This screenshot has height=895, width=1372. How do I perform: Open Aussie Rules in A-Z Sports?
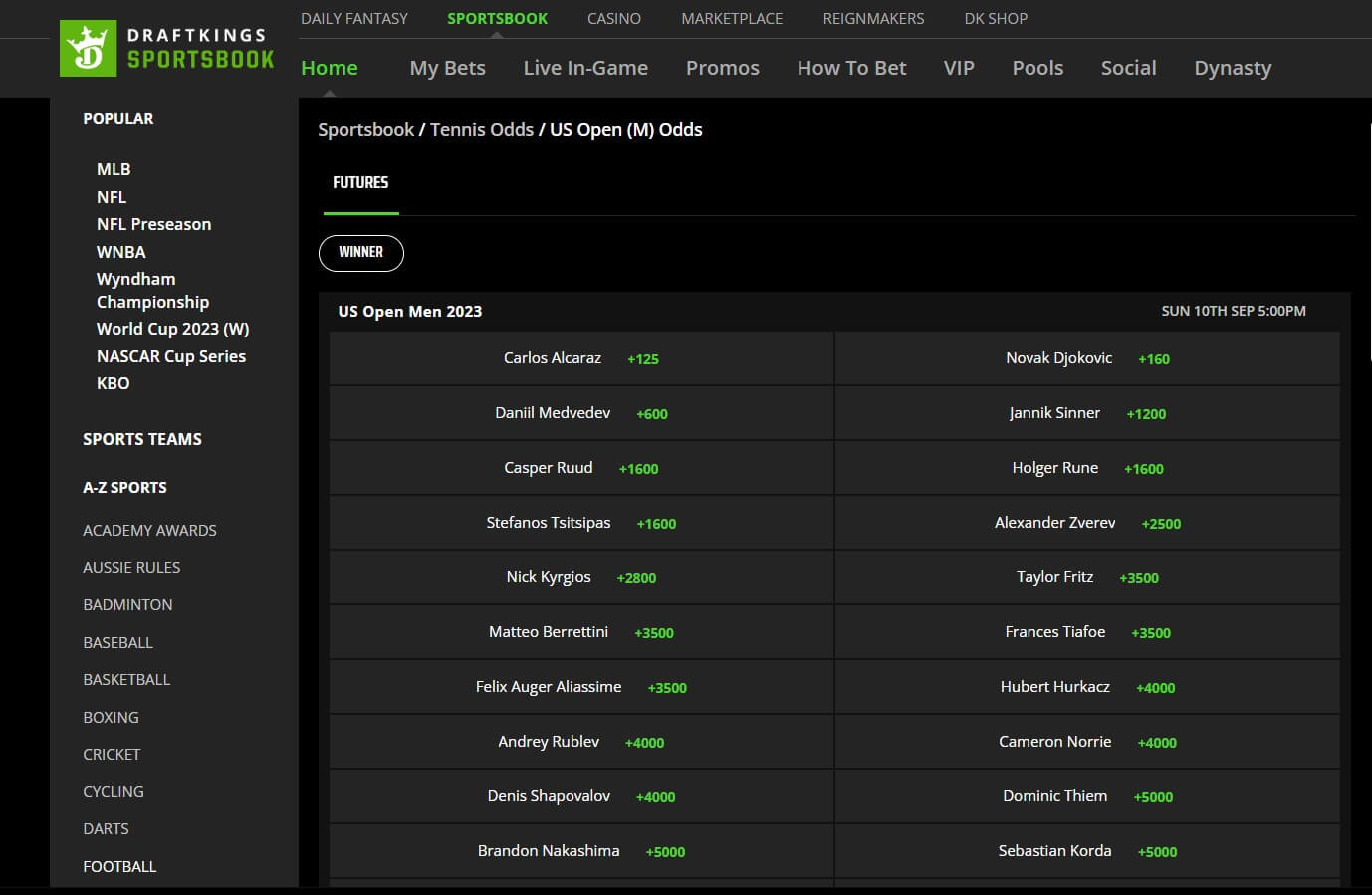tap(131, 567)
